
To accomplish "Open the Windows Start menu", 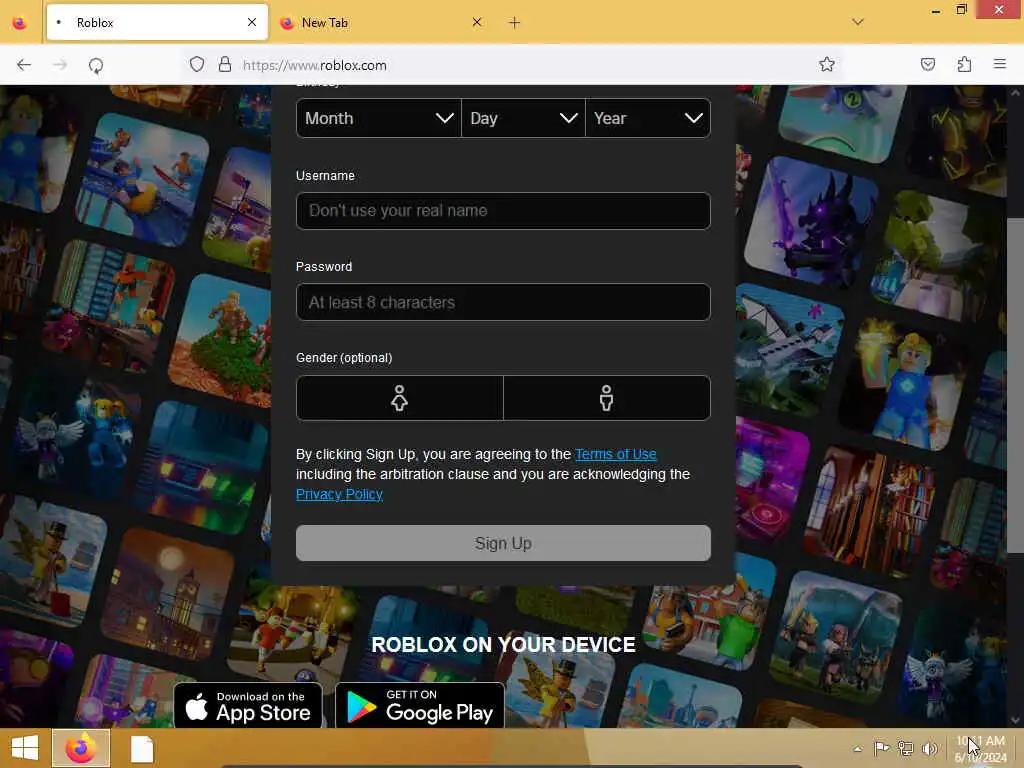I will coord(25,748).
